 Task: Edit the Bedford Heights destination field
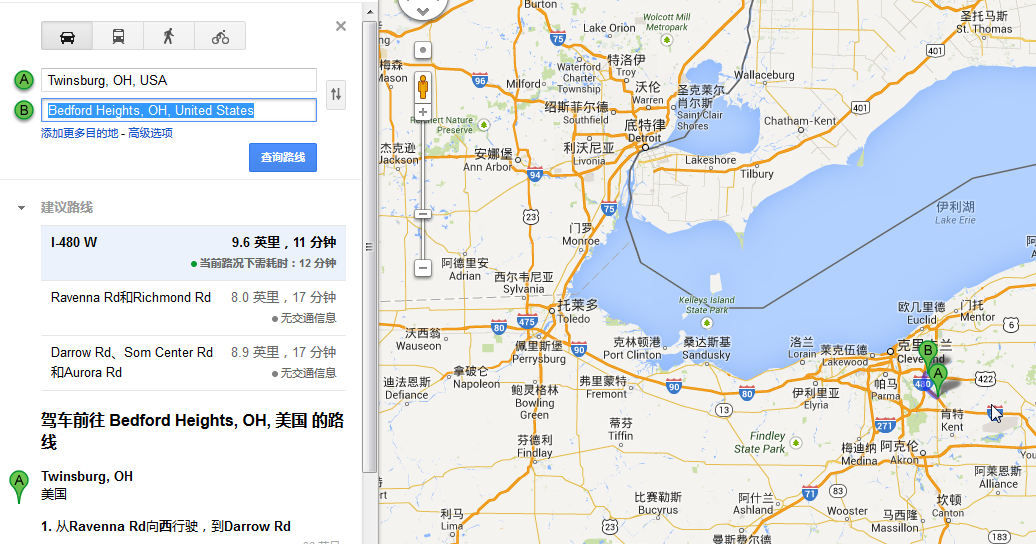[178, 110]
